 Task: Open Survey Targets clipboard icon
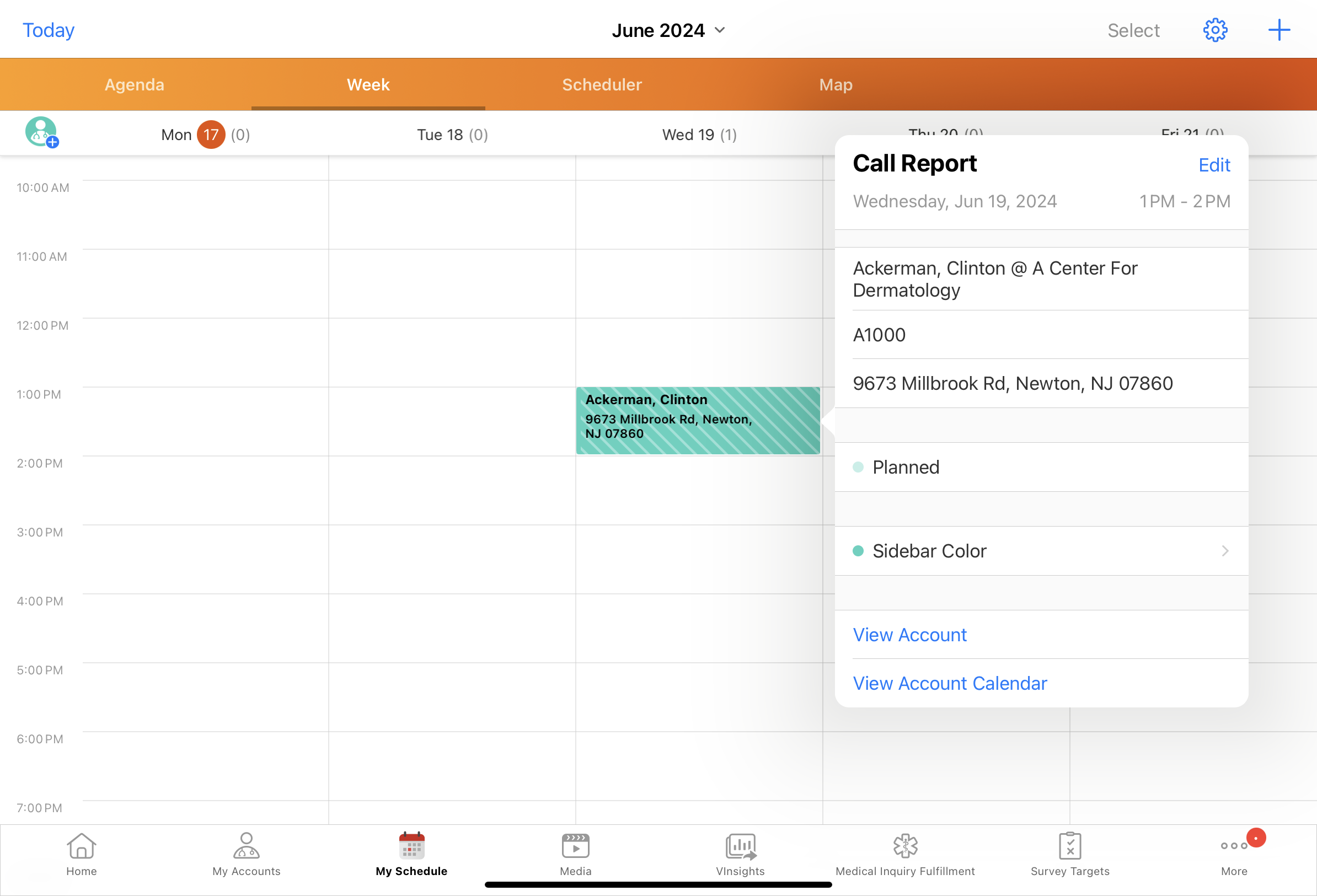1069,847
